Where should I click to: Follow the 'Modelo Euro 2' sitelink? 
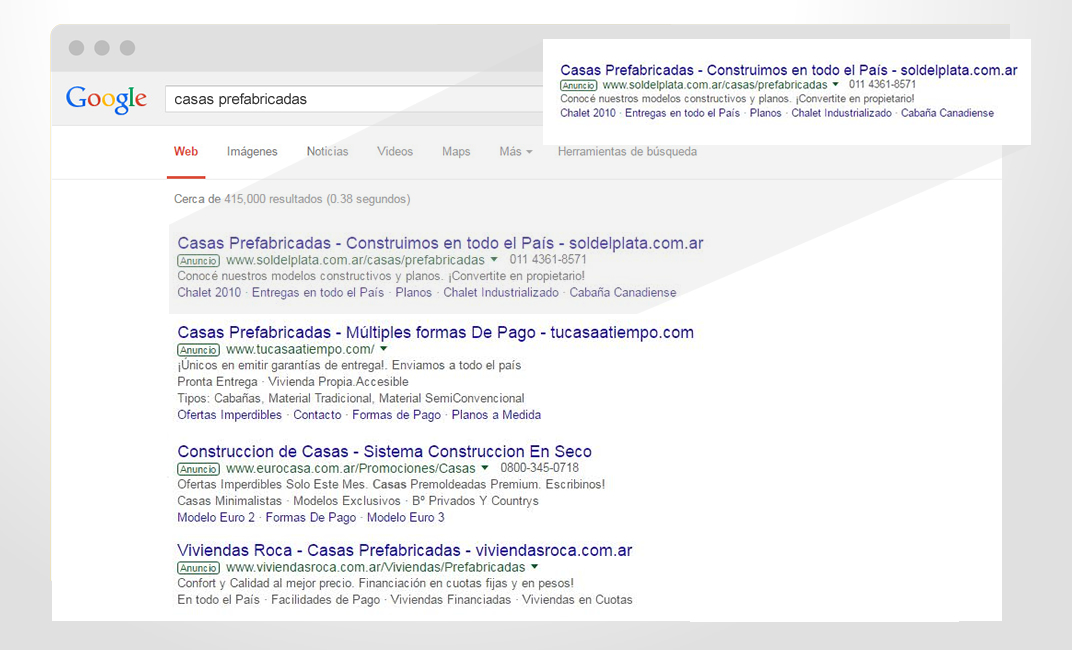(216, 517)
